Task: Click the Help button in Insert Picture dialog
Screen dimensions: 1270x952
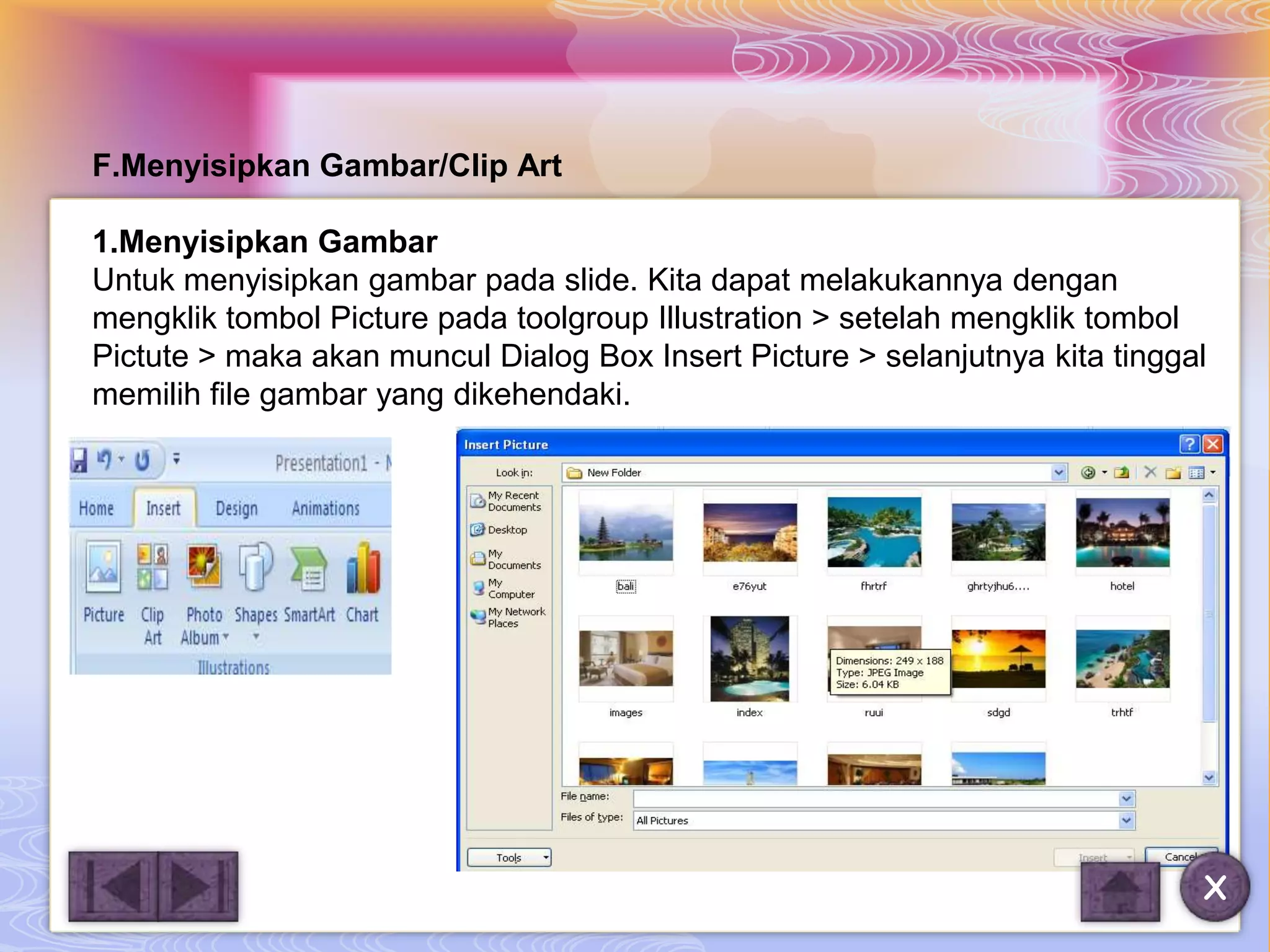Action: click(x=1189, y=444)
